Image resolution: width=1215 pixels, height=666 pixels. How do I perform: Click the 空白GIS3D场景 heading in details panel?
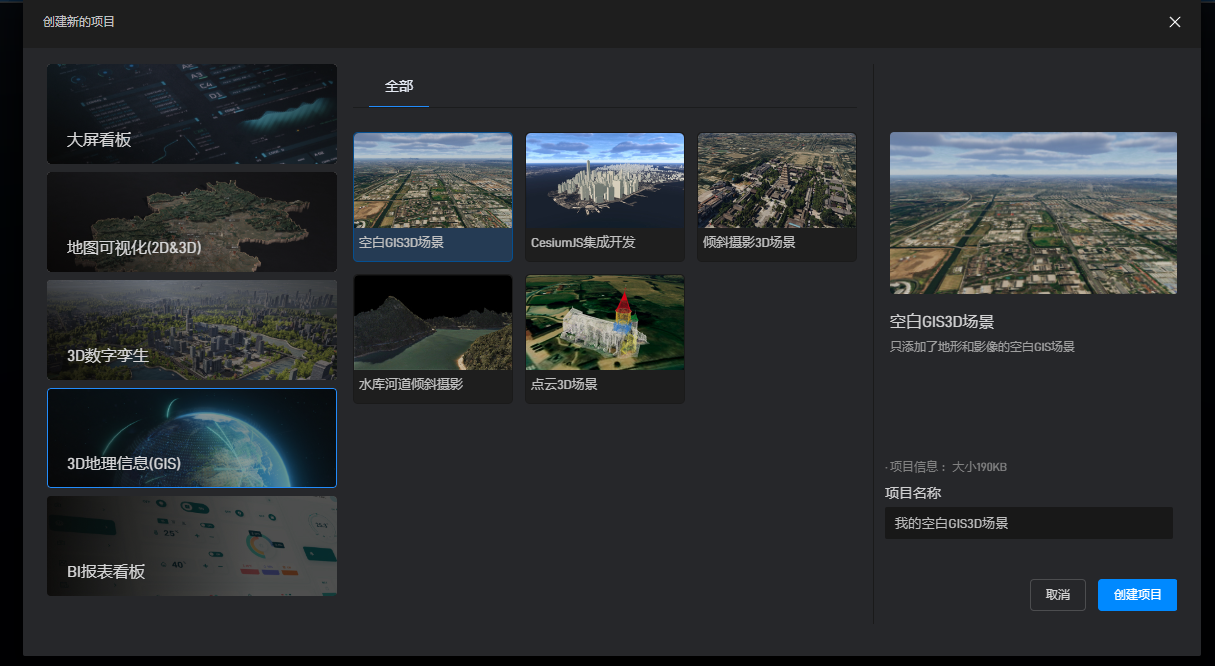click(x=942, y=322)
